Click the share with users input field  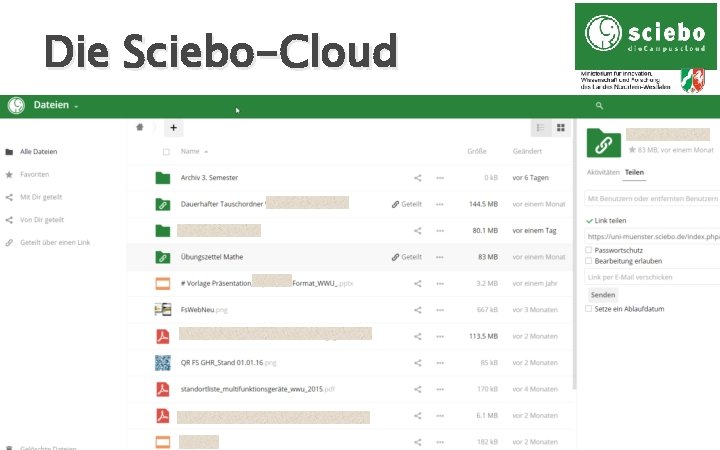(x=652, y=198)
